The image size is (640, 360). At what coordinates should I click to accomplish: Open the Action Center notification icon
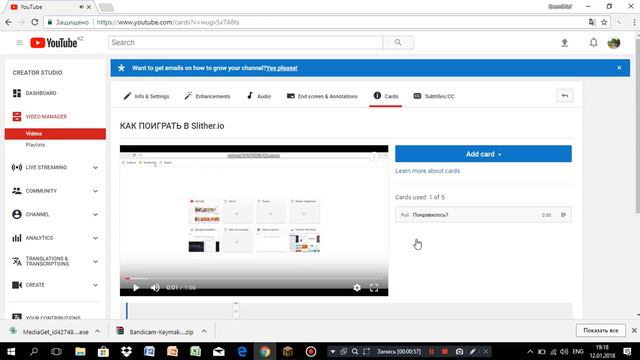click(627, 351)
